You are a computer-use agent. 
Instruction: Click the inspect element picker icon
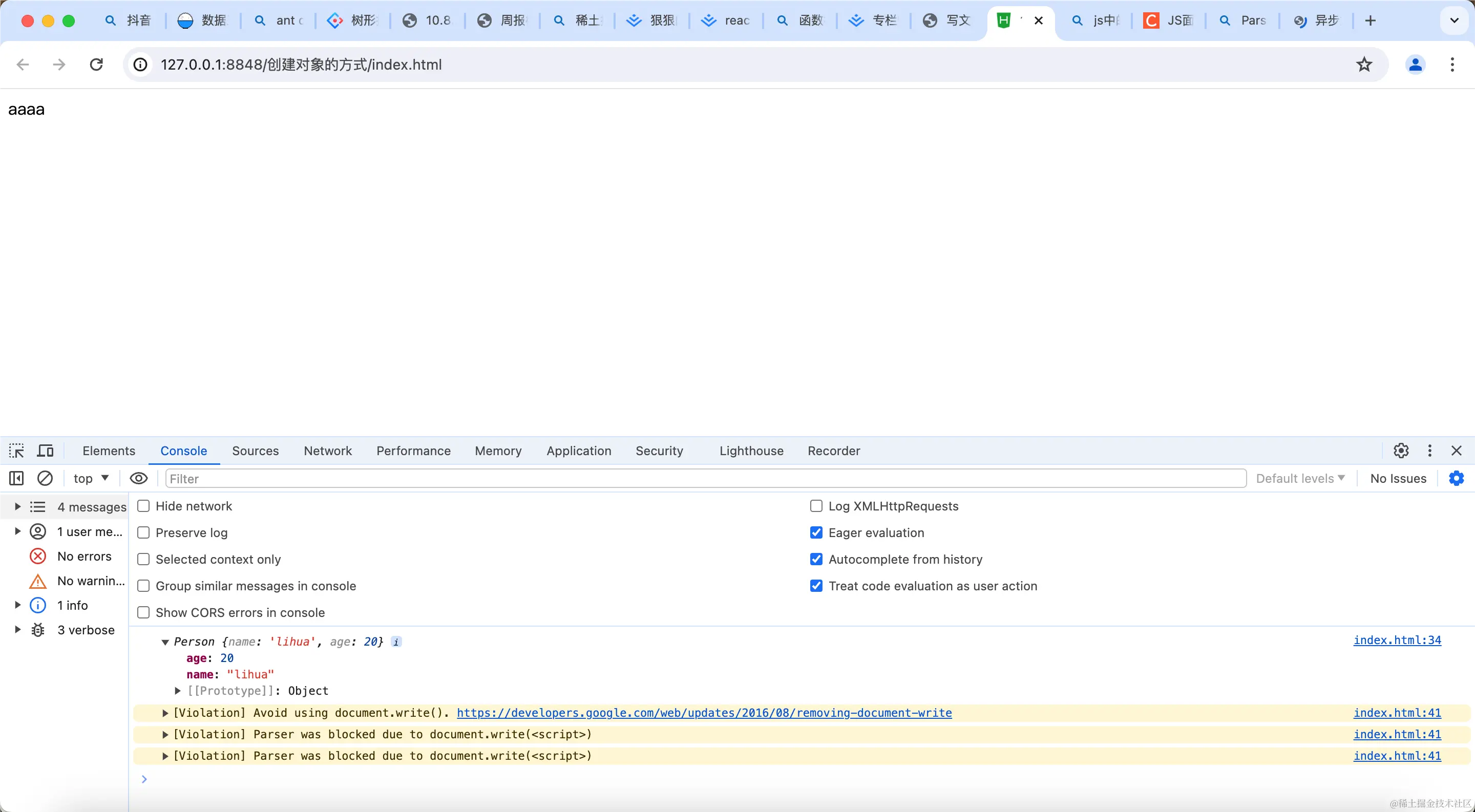tap(16, 451)
